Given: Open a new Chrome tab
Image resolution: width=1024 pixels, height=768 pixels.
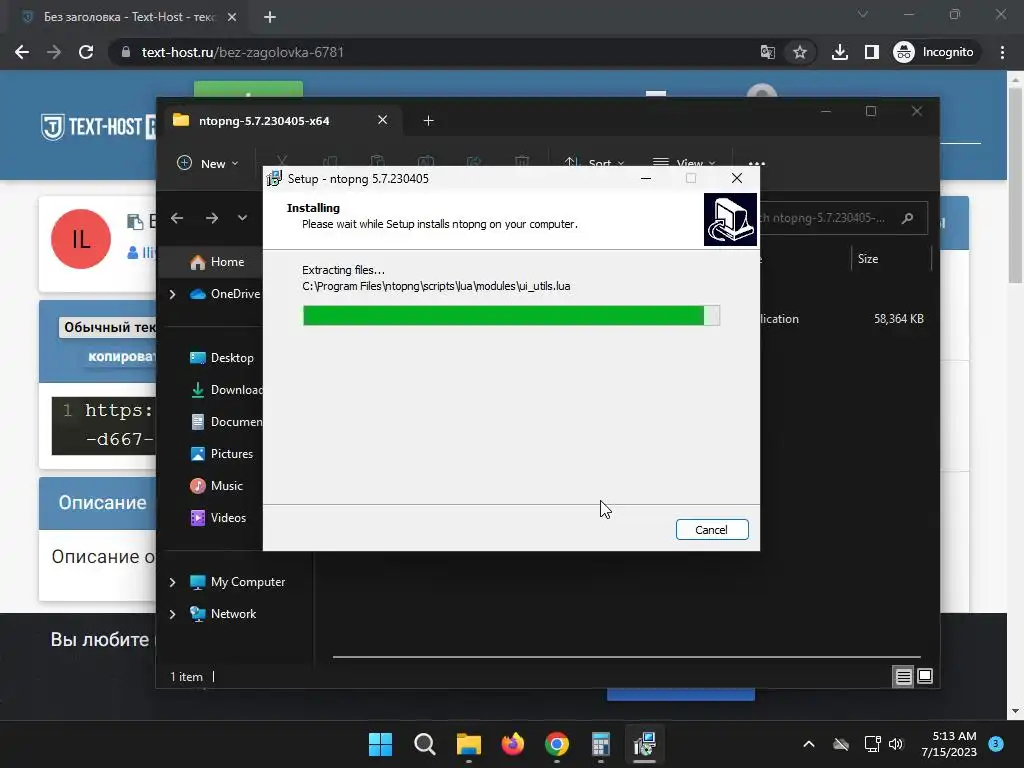Looking at the screenshot, I should [x=270, y=17].
